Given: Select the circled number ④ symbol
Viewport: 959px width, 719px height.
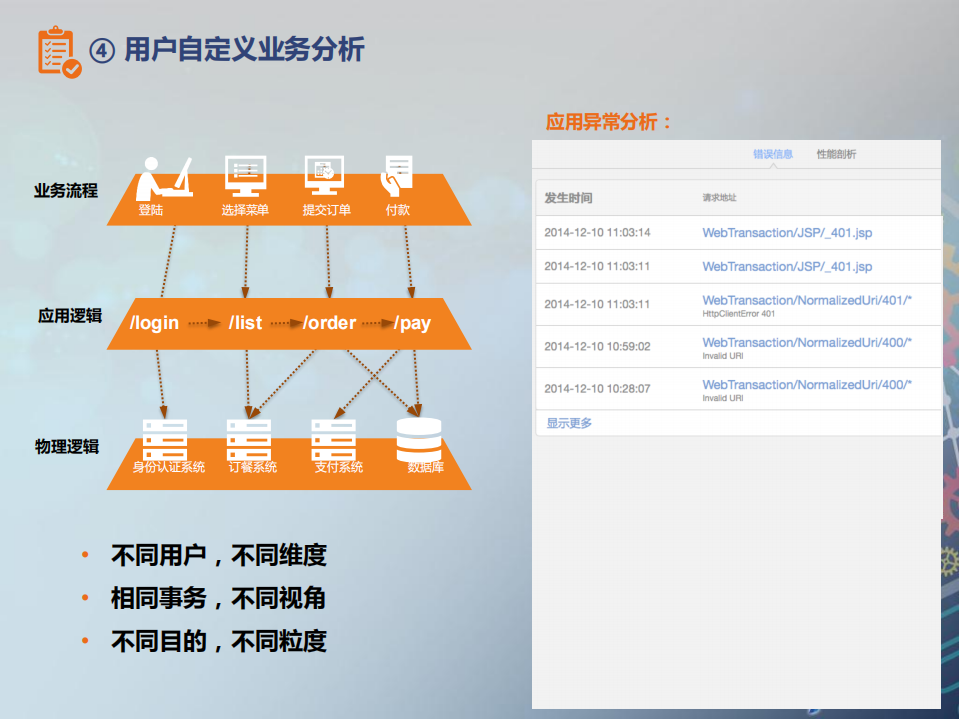Looking at the screenshot, I should (x=100, y=48).
